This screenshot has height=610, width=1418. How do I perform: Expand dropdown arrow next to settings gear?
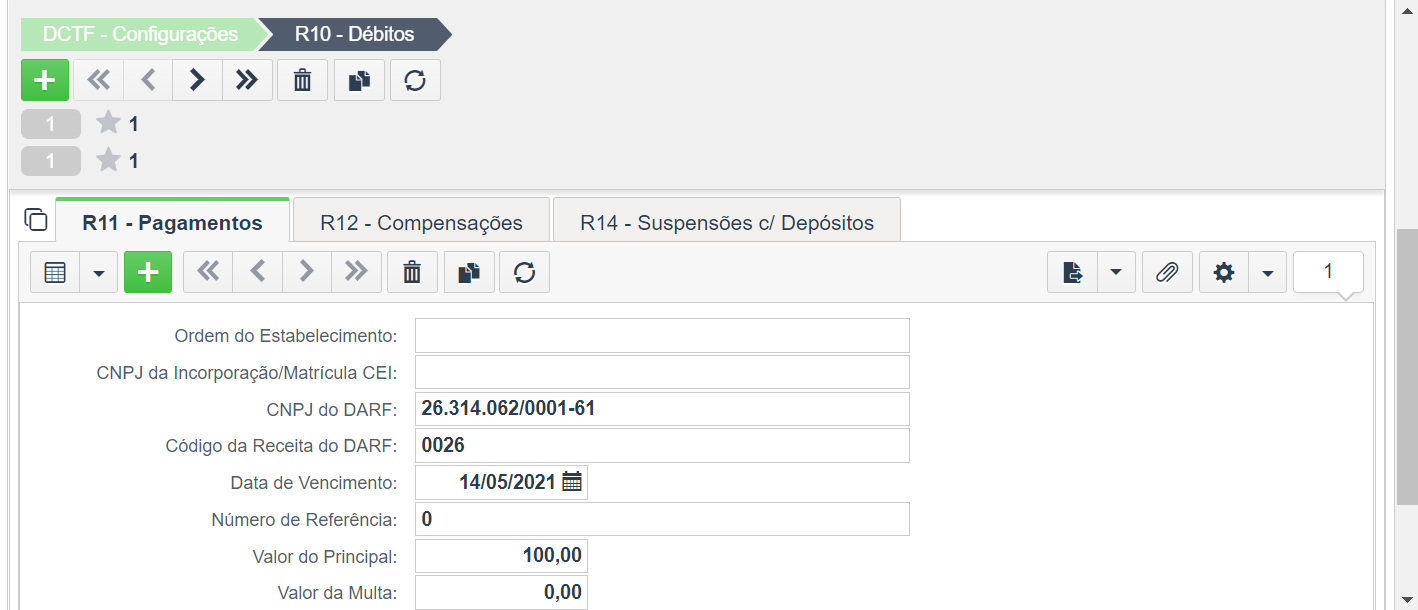[1267, 272]
